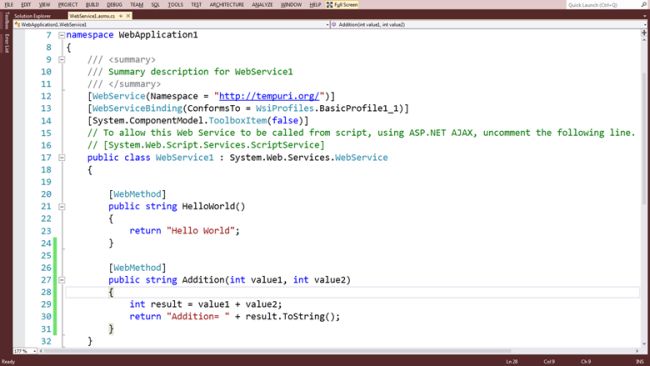Open the ARCHITECTURE menu
Screen dimensions: 650x366
coord(227,5)
